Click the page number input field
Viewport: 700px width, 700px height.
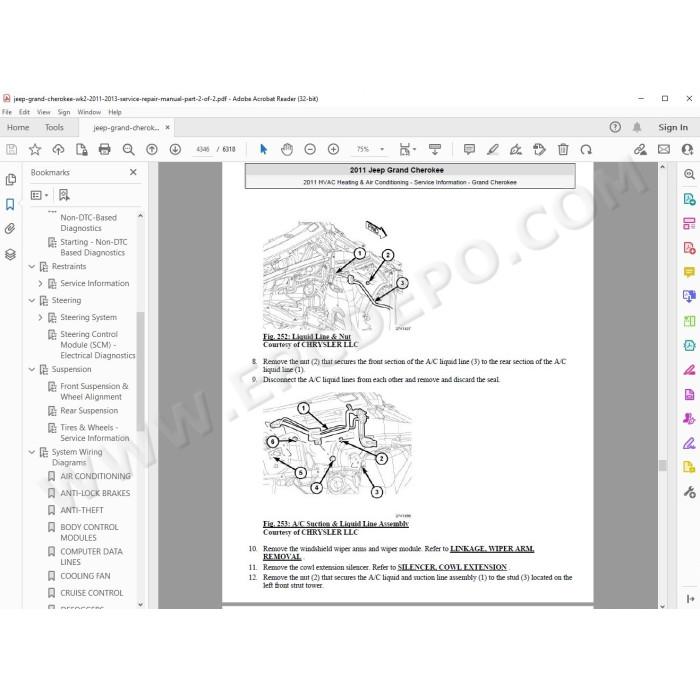[x=203, y=150]
